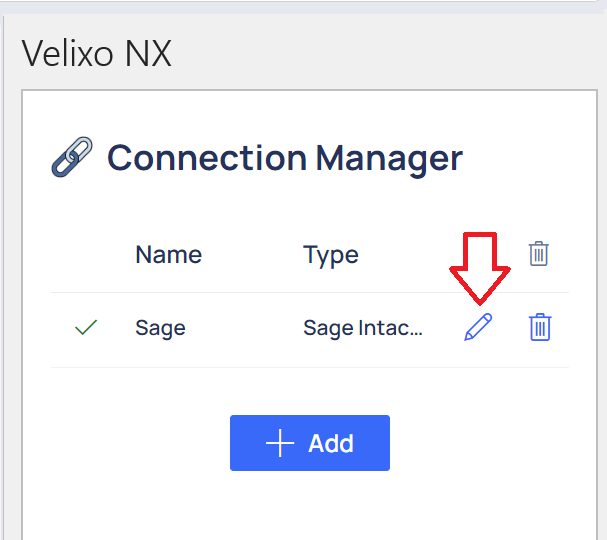
Task: Select the Sage connection name
Action: click(160, 328)
